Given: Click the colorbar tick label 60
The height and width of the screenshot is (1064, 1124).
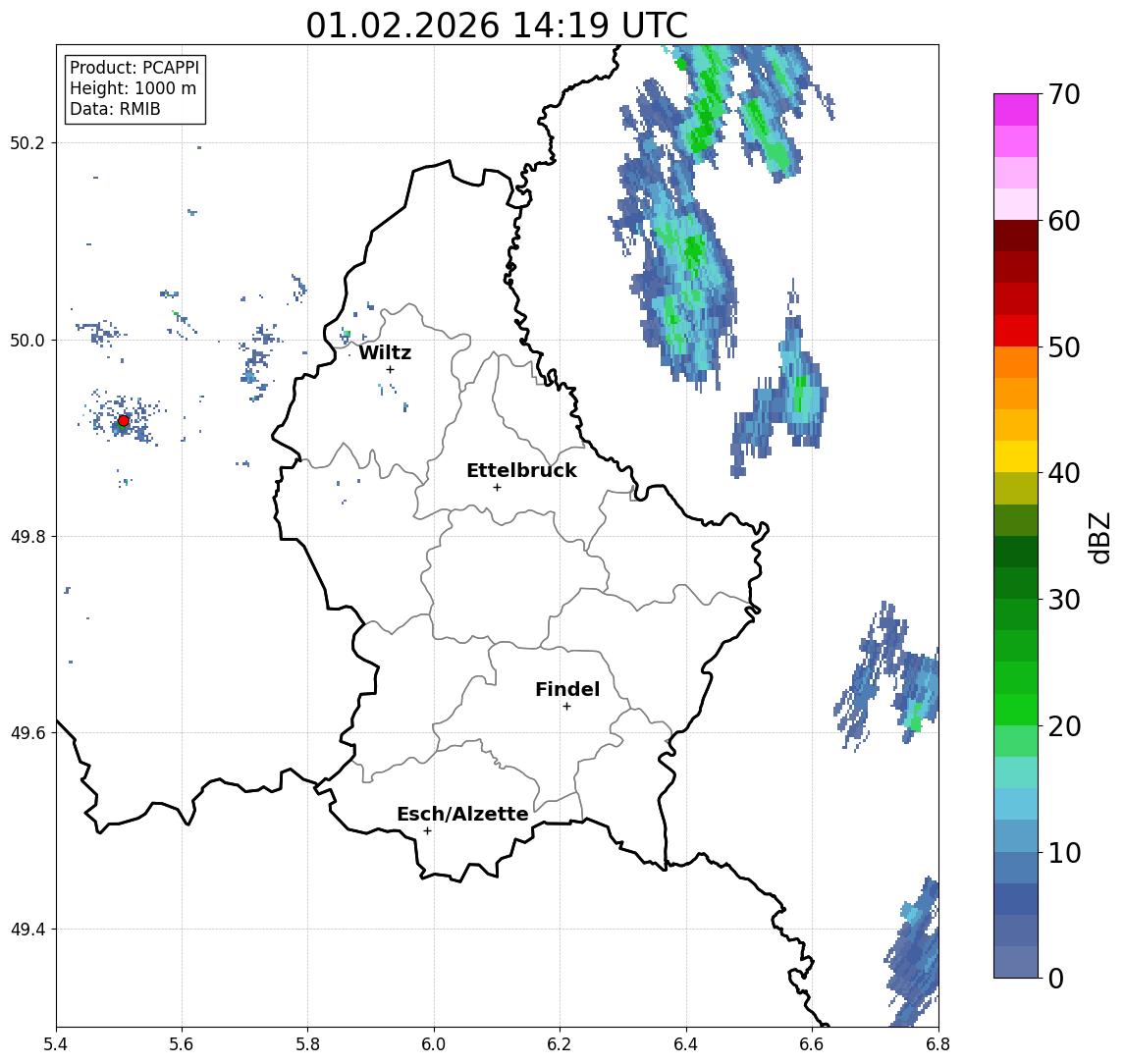Looking at the screenshot, I should pos(1064,221).
